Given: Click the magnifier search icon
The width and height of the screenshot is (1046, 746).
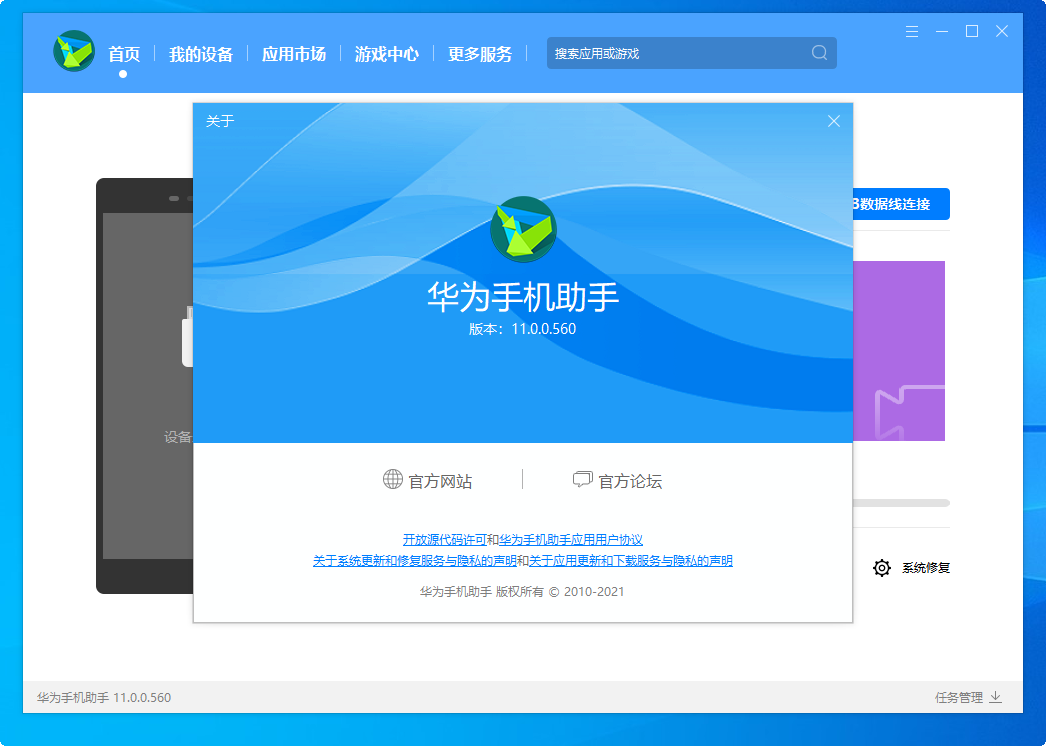Looking at the screenshot, I should coord(819,53).
